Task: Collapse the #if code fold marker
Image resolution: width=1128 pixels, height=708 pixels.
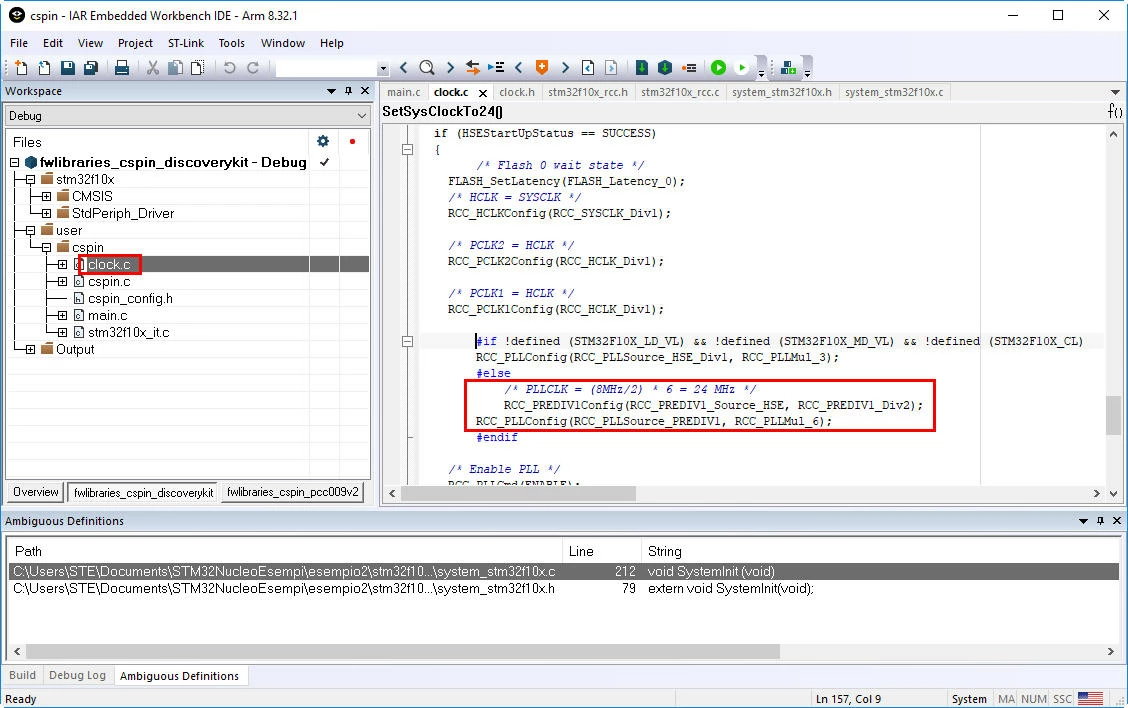Action: point(407,341)
